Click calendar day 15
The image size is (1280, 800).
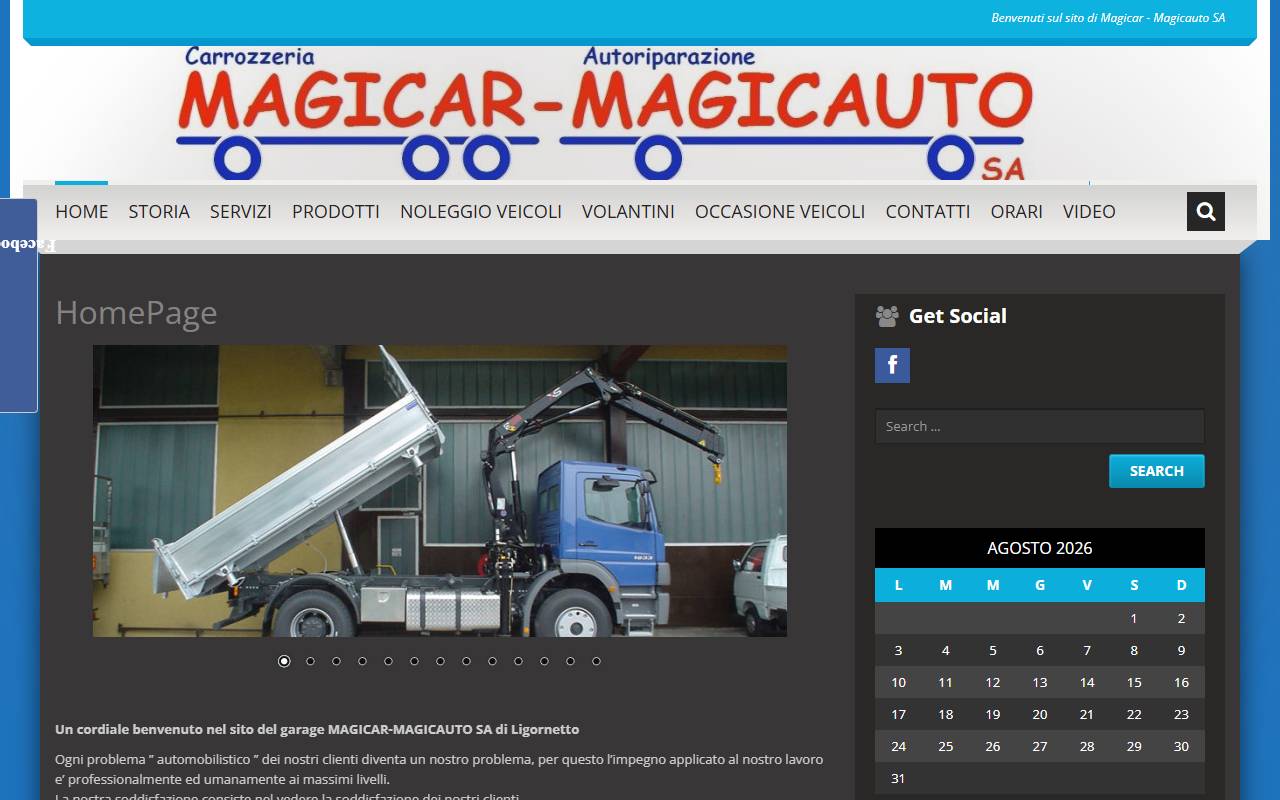[x=1134, y=682]
